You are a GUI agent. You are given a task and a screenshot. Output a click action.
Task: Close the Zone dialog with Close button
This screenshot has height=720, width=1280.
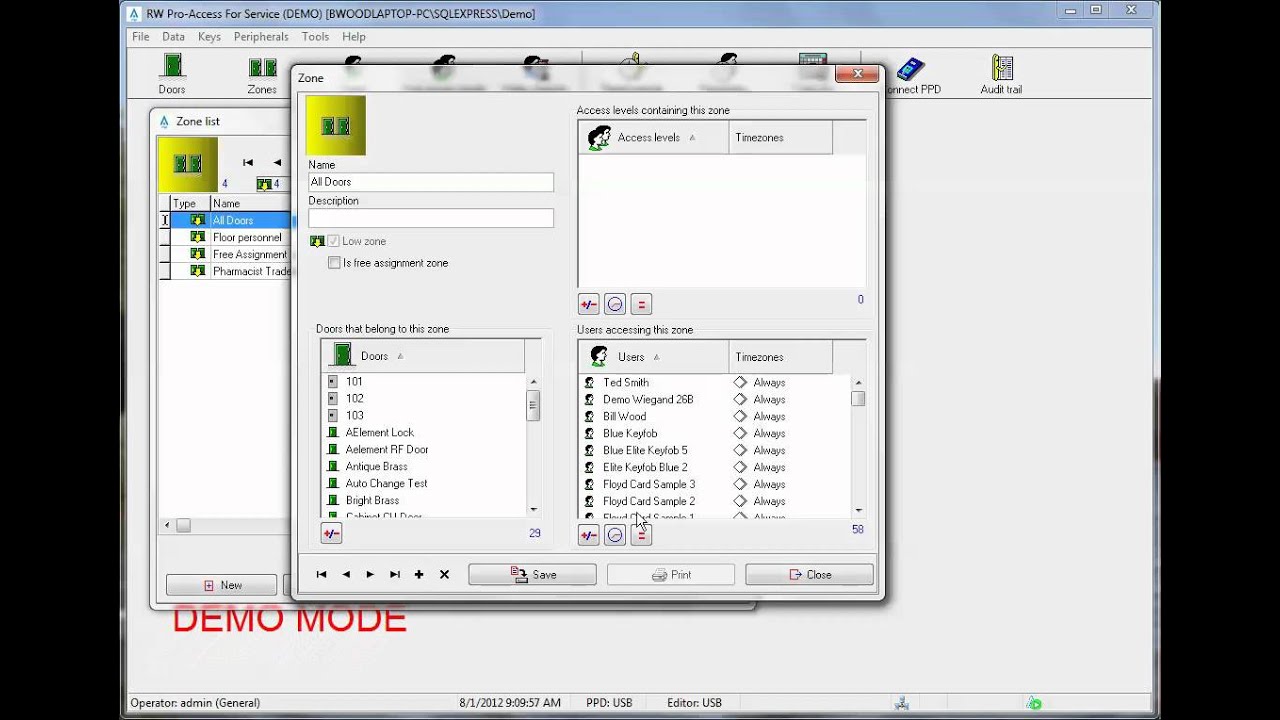coord(809,575)
